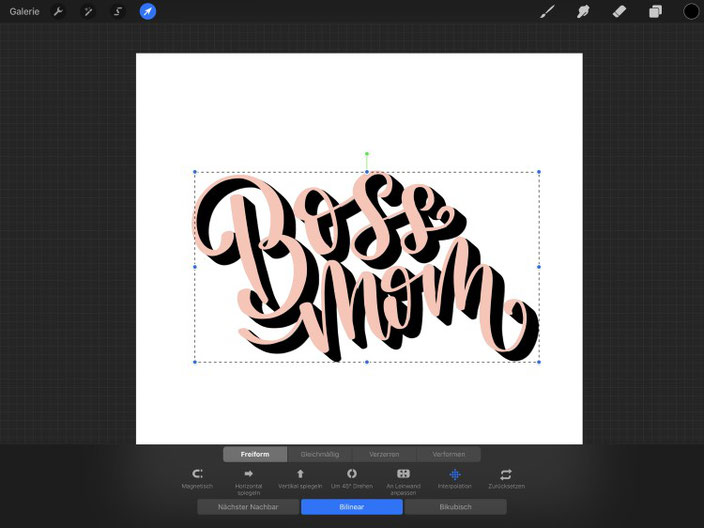Click the top-right transform handle
Viewport: 704px width, 528px height.
[x=539, y=172]
